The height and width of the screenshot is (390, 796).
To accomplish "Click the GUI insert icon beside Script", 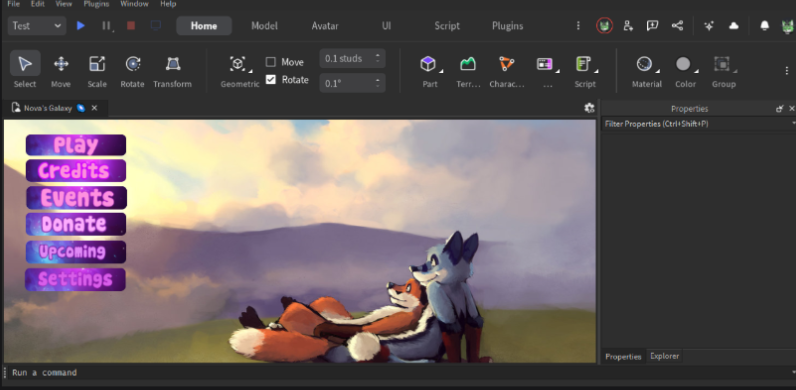I will pyautogui.click(x=544, y=64).
